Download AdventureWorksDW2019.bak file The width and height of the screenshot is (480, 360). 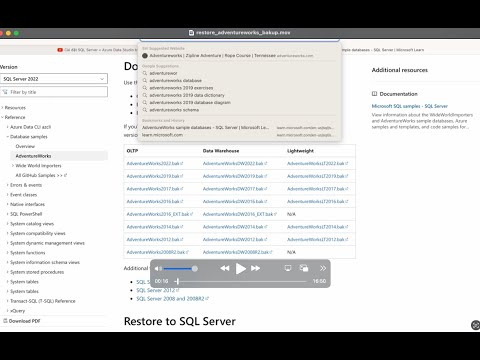pyautogui.click(x=235, y=176)
